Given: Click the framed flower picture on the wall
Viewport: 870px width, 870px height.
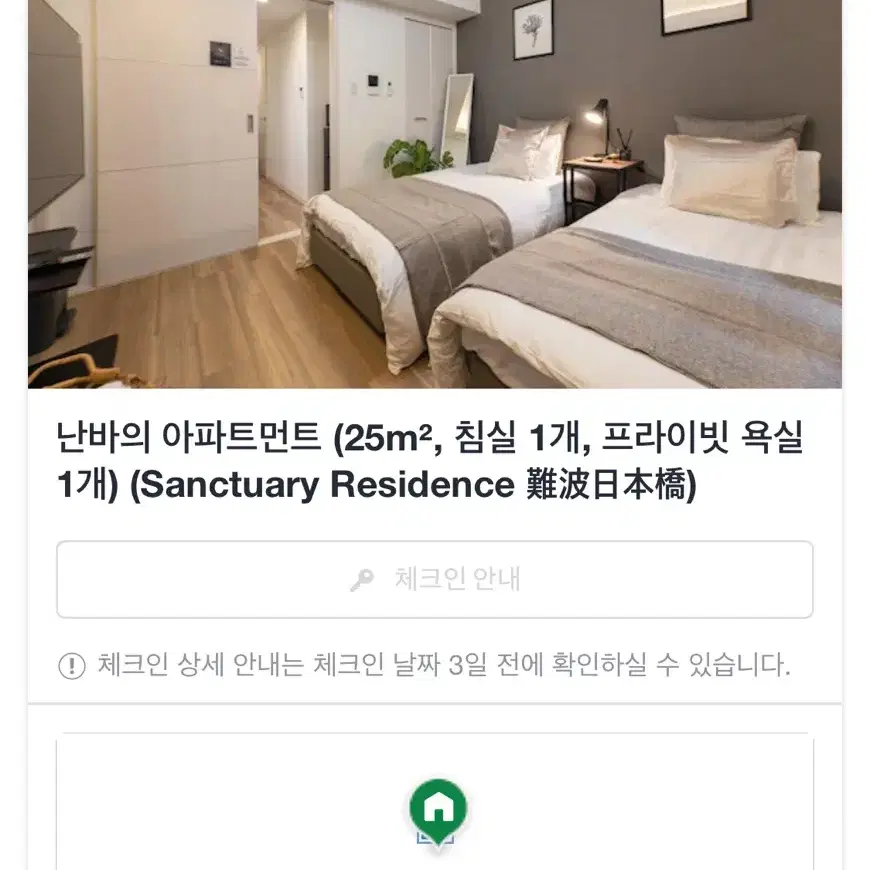Looking at the screenshot, I should point(533,28).
